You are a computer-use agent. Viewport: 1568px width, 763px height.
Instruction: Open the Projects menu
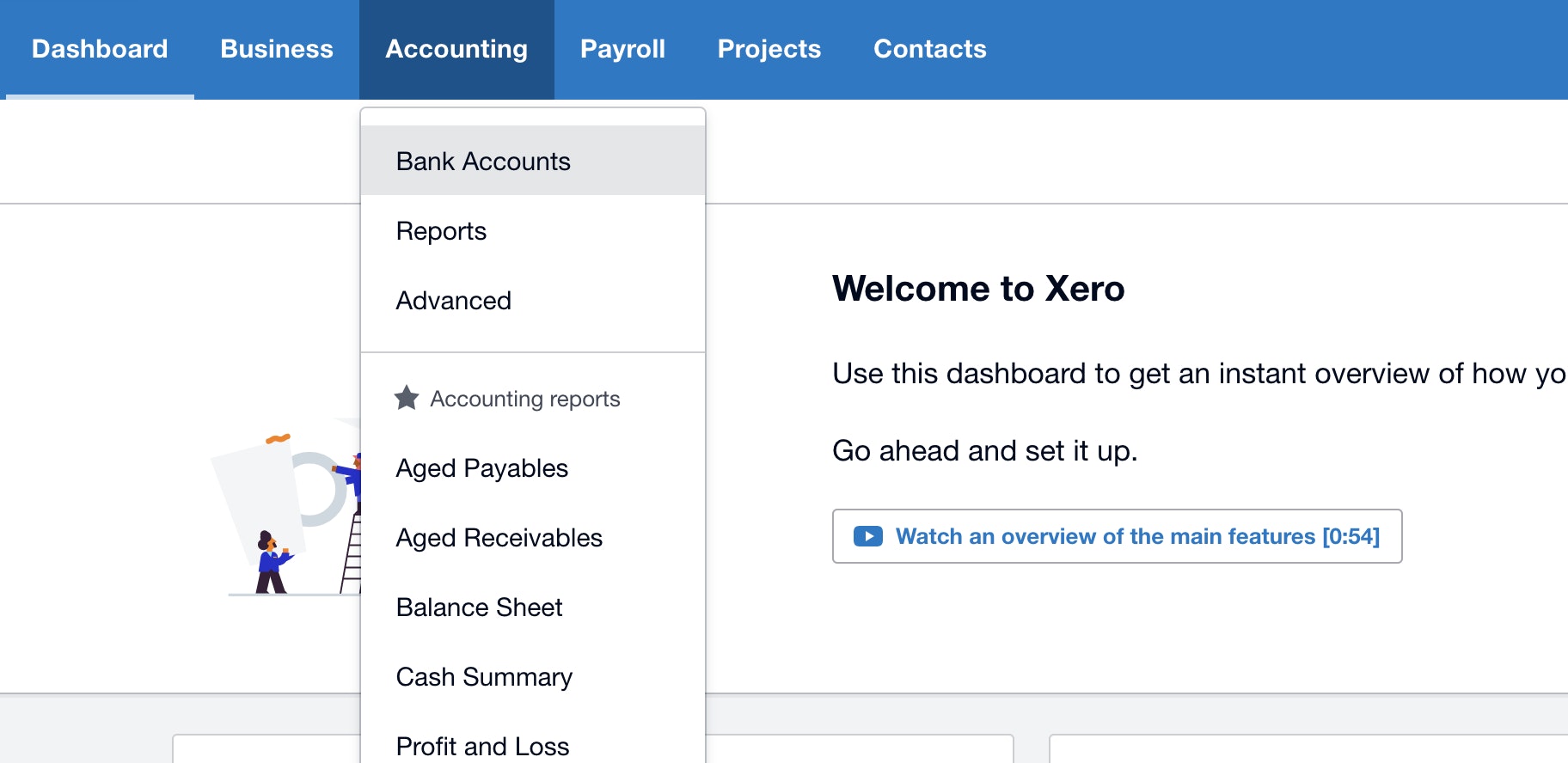[x=769, y=49]
